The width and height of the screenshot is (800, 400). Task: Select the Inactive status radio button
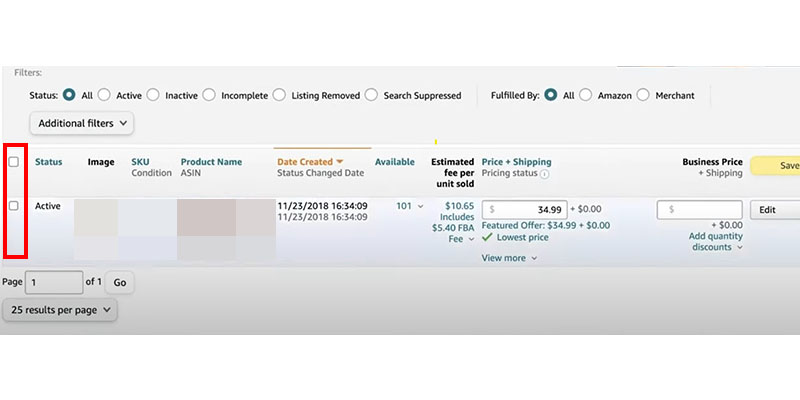tap(154, 95)
